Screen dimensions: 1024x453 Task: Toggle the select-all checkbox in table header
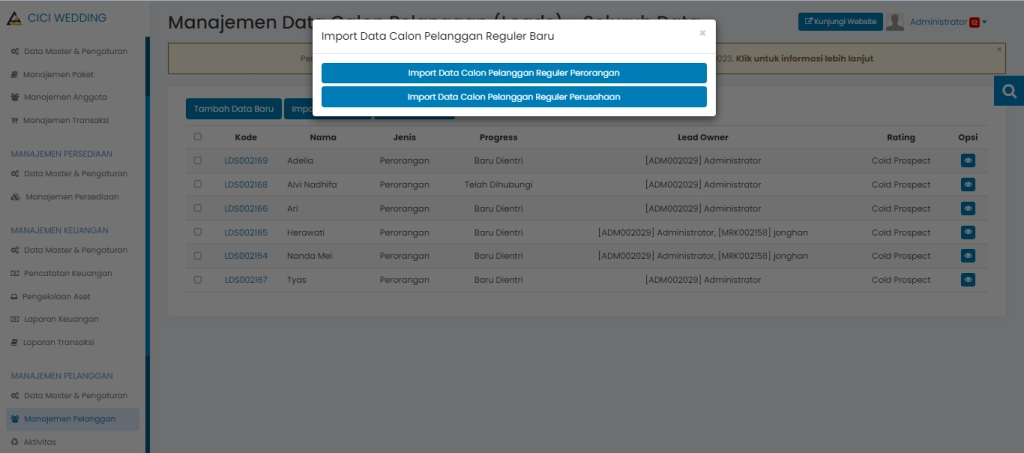coord(197,137)
